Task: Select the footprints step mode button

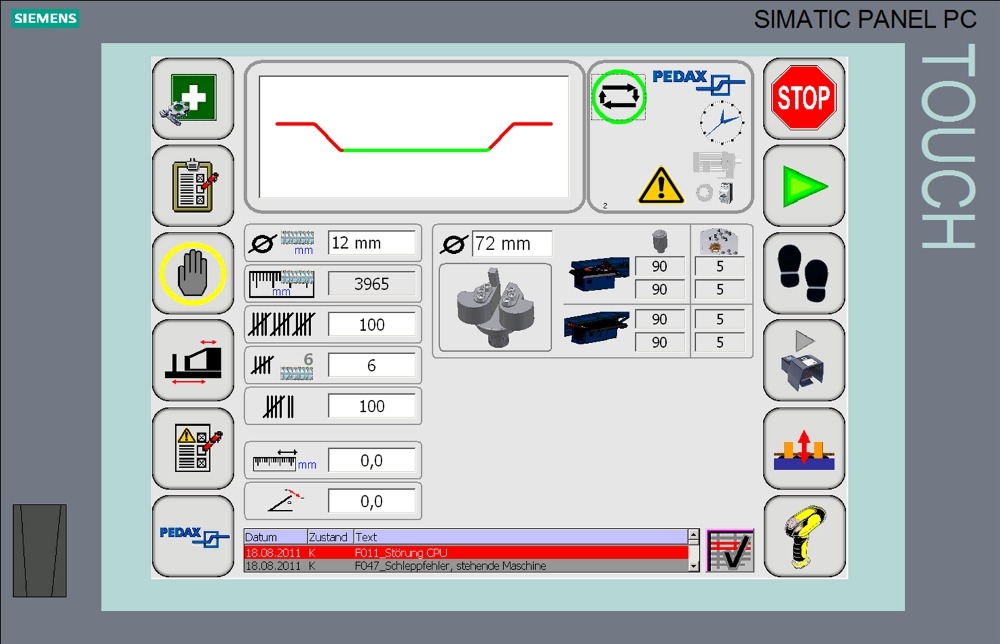Action: click(x=804, y=274)
